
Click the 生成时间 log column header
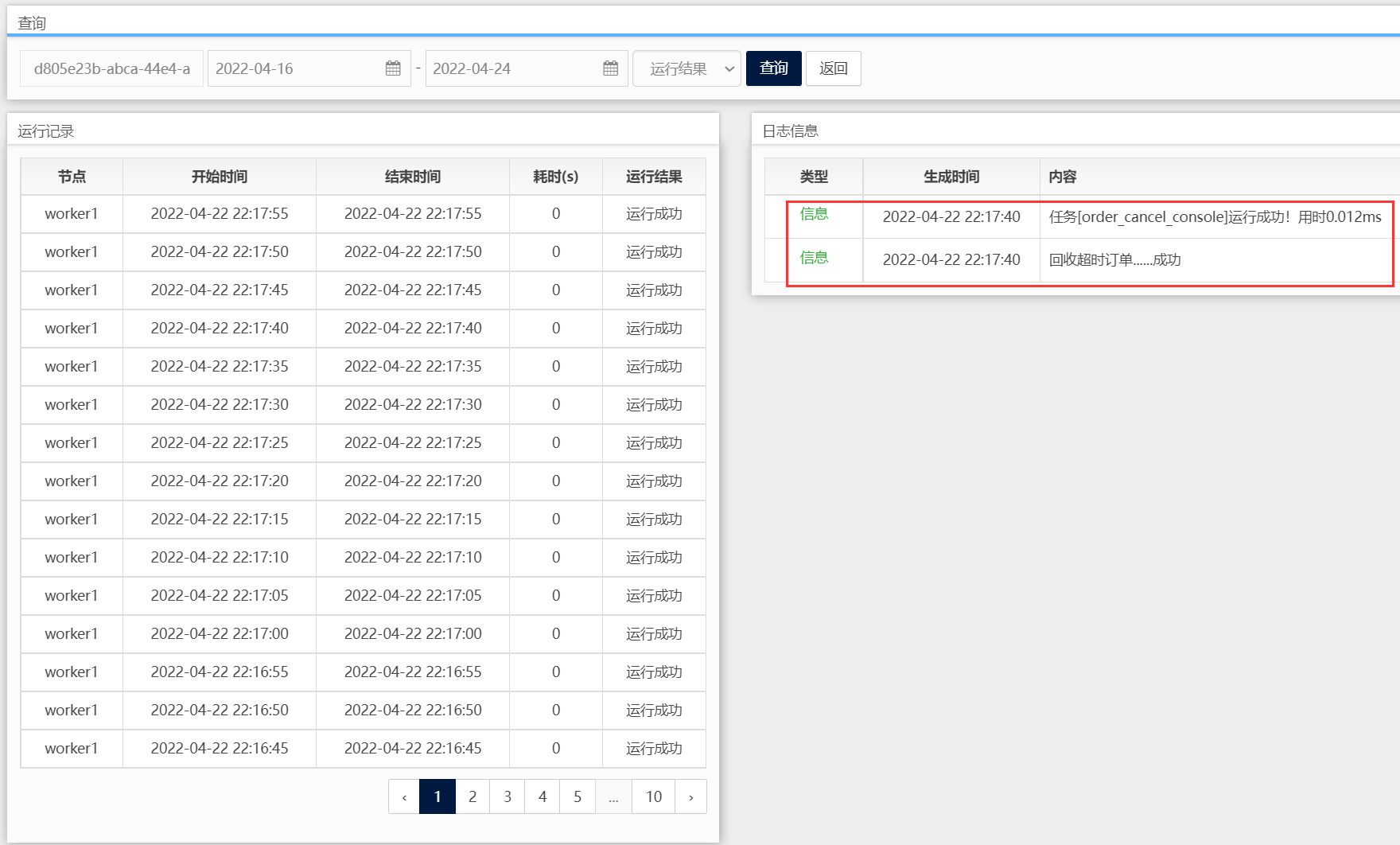[x=951, y=177]
